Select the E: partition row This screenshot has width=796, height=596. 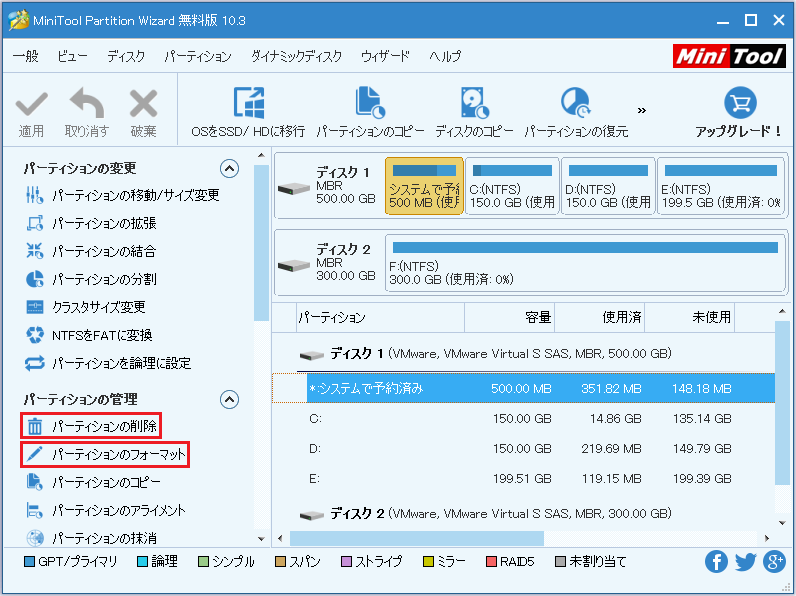523,478
